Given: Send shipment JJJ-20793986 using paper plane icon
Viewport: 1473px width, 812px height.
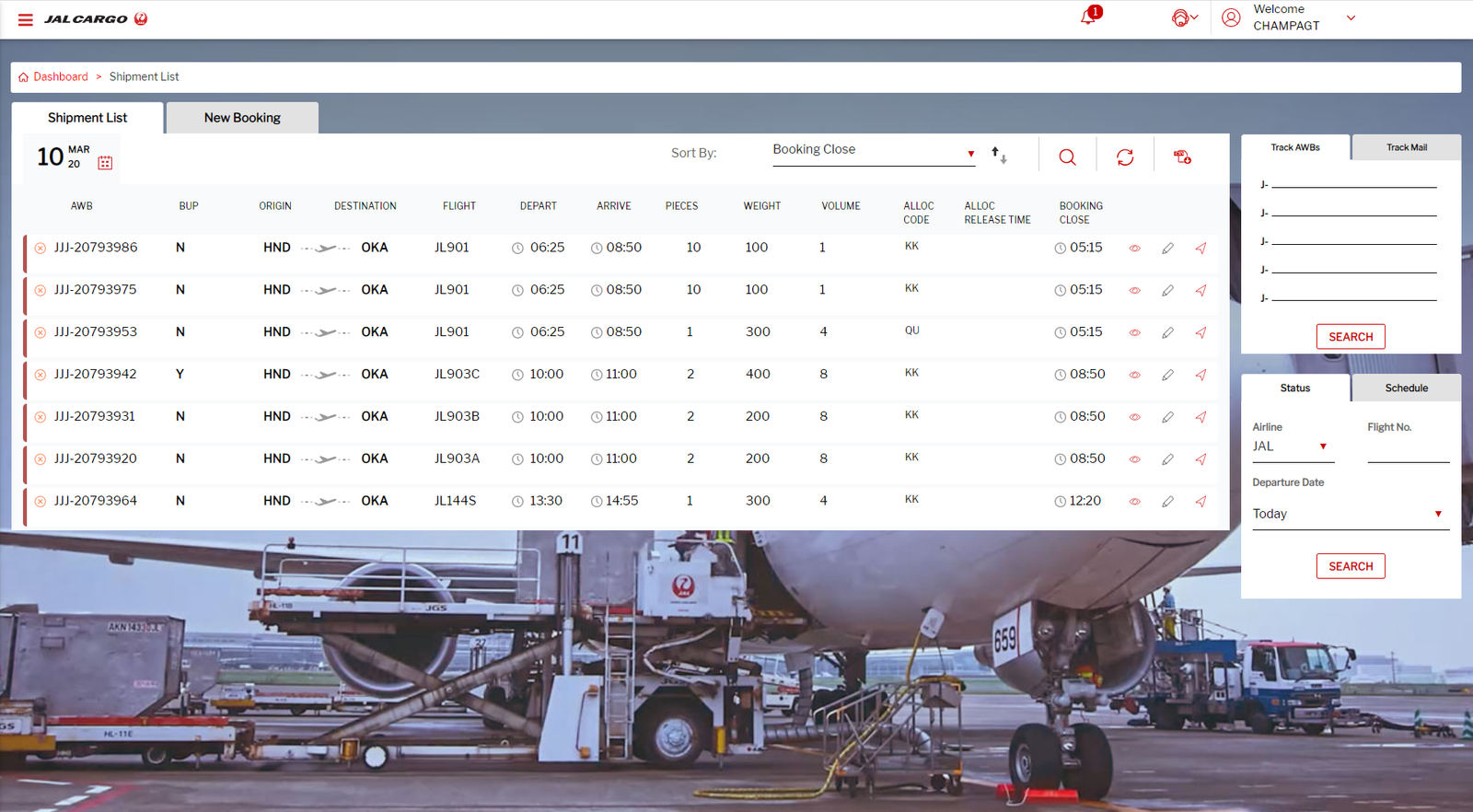Looking at the screenshot, I should tap(1200, 249).
